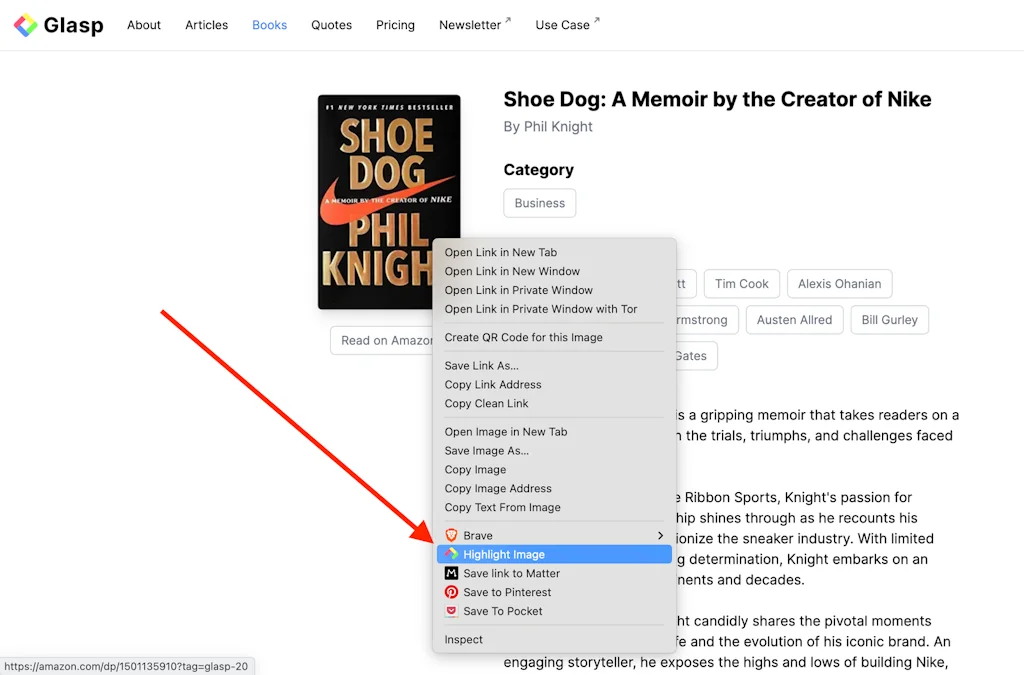
Task: Select 'Save Image As...' from the menu
Action: (x=487, y=450)
